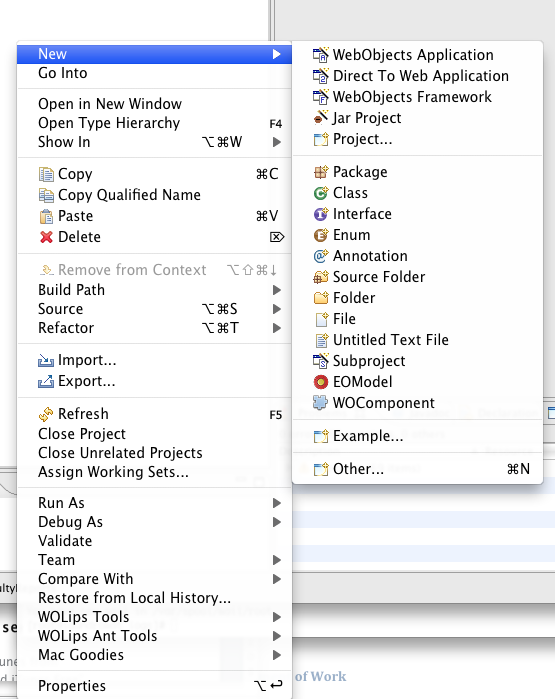Click the Source Folder label
The image size is (555, 699).
pyautogui.click(x=379, y=277)
